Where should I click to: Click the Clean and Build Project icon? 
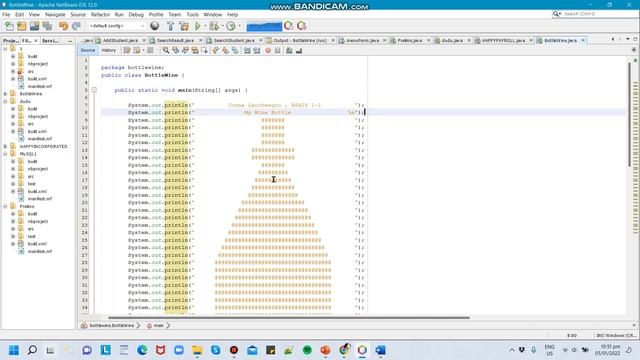pyautogui.click(x=184, y=26)
